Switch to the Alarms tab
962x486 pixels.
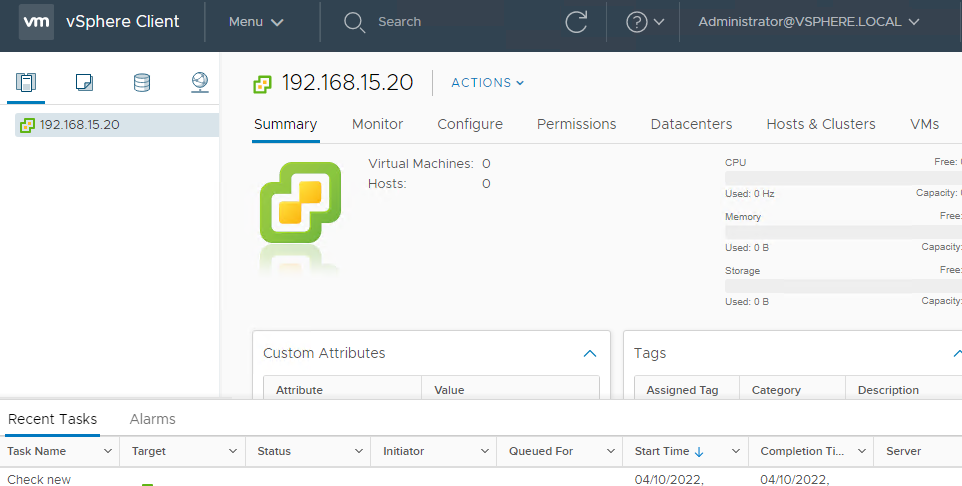pyautogui.click(x=153, y=419)
